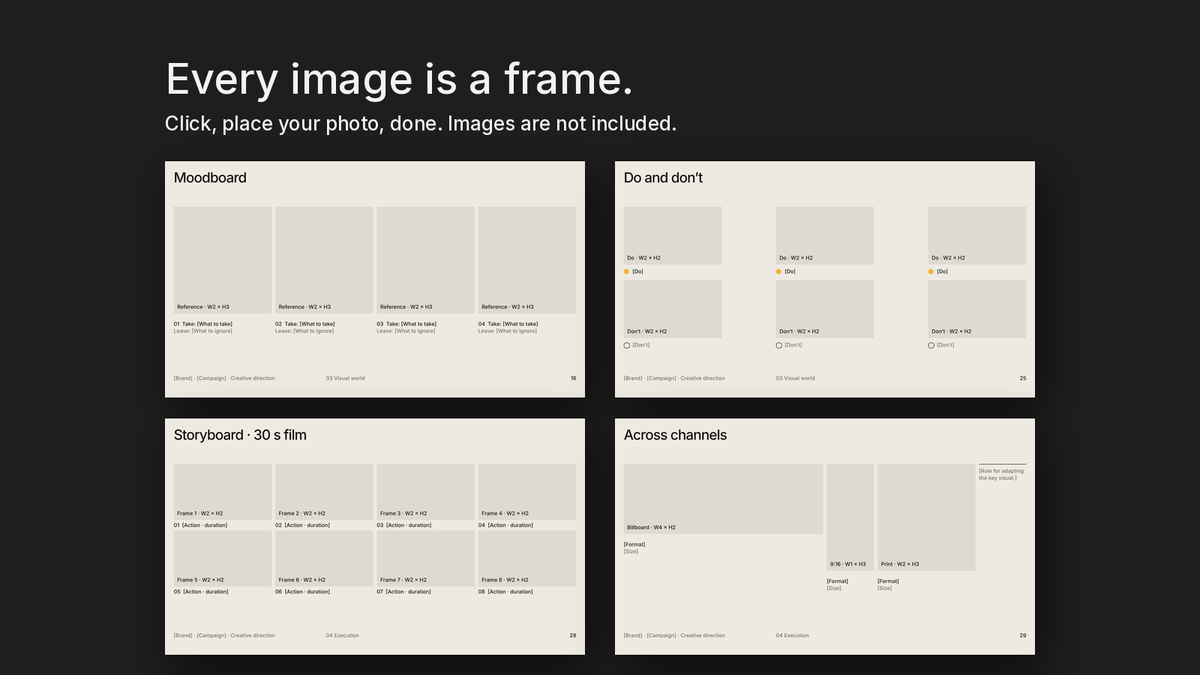Click page number 16 on the Moodboard slide

coord(573,378)
